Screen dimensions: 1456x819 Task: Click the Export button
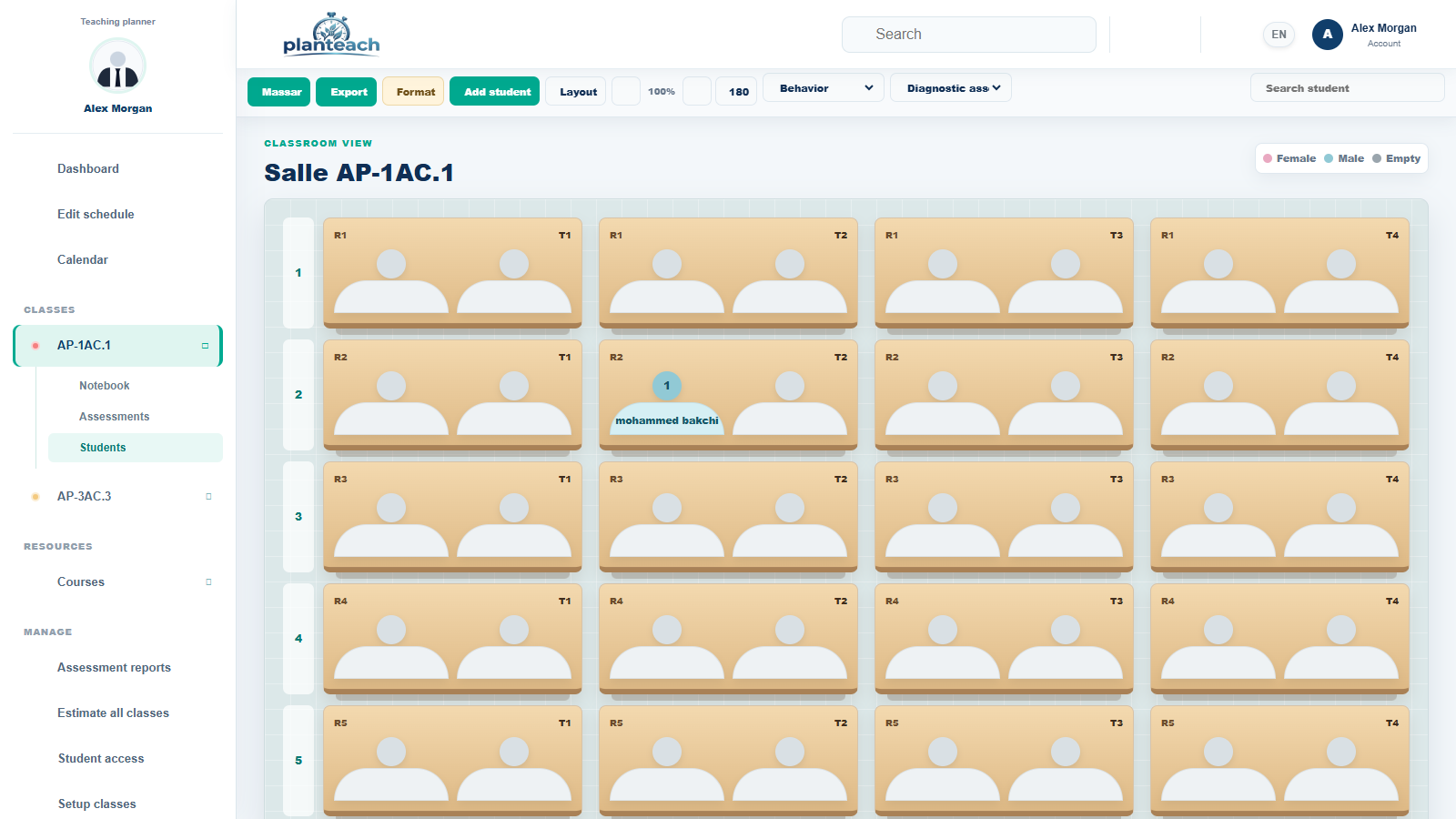(346, 92)
